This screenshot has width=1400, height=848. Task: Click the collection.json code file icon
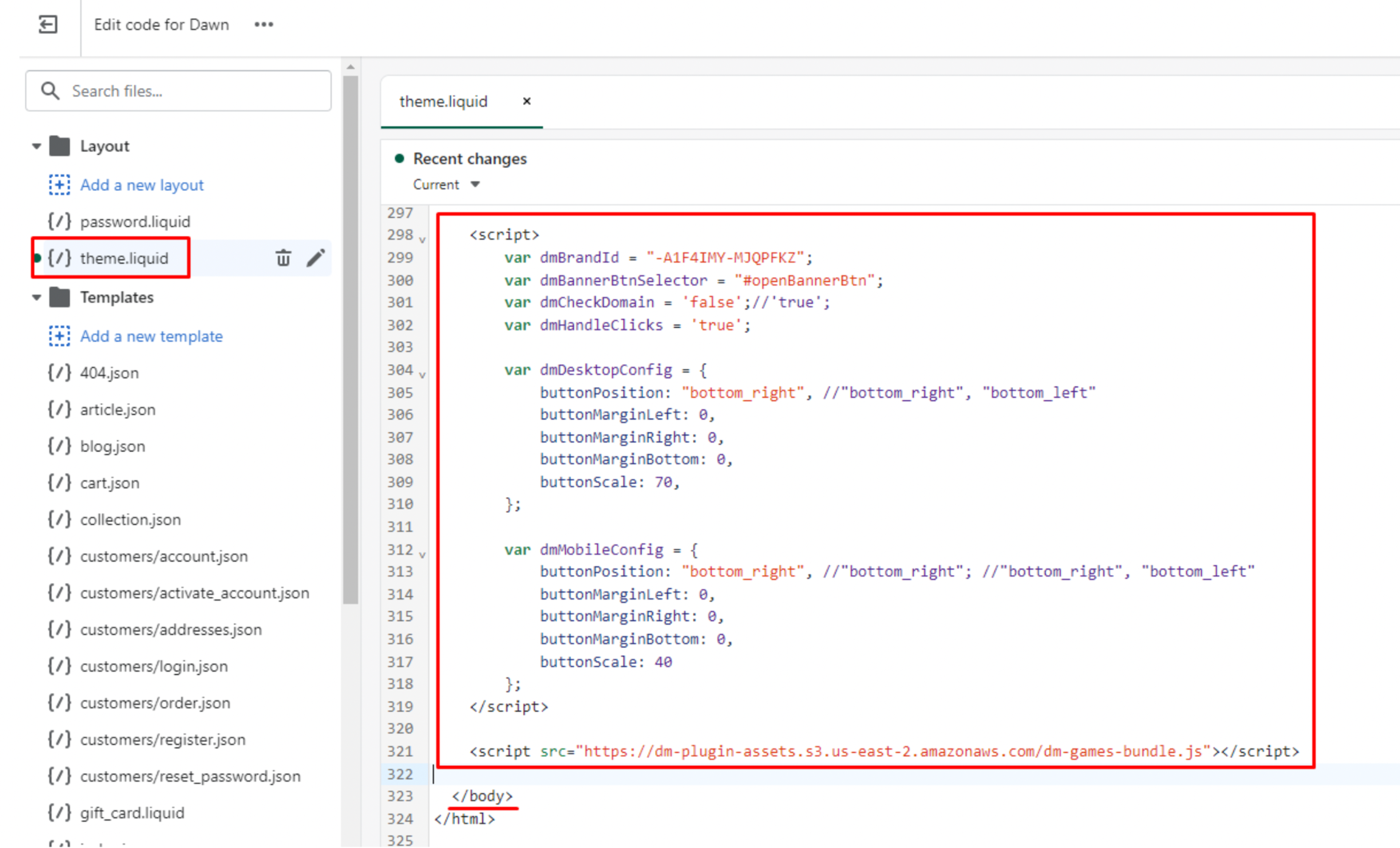(x=60, y=520)
